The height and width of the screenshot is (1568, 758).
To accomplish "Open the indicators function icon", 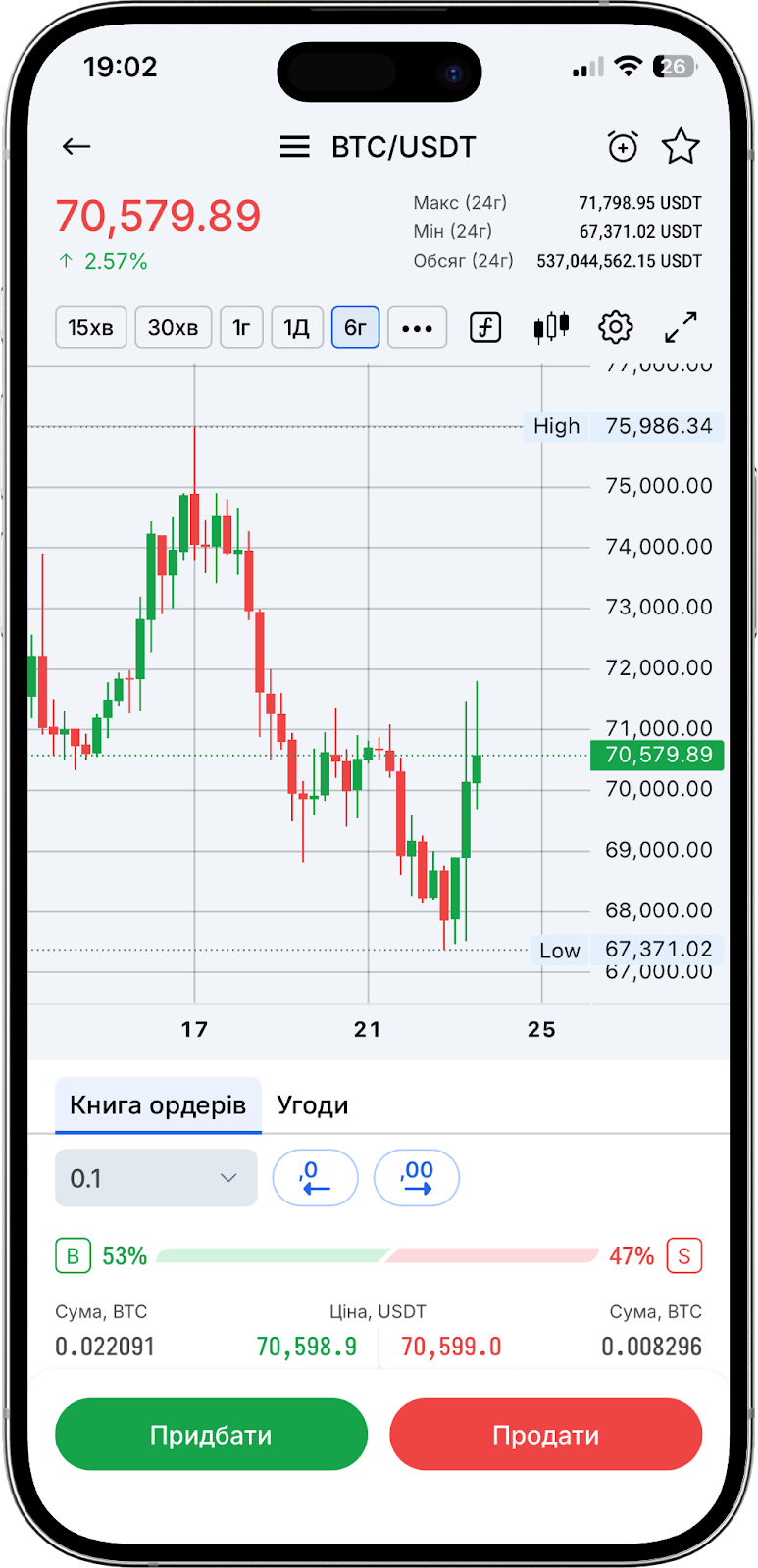I will 485,327.
